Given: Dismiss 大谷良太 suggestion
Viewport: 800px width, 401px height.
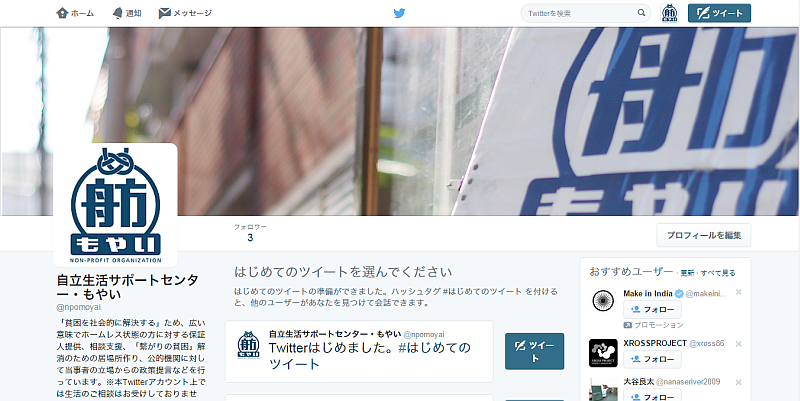Looking at the screenshot, I should point(738,382).
